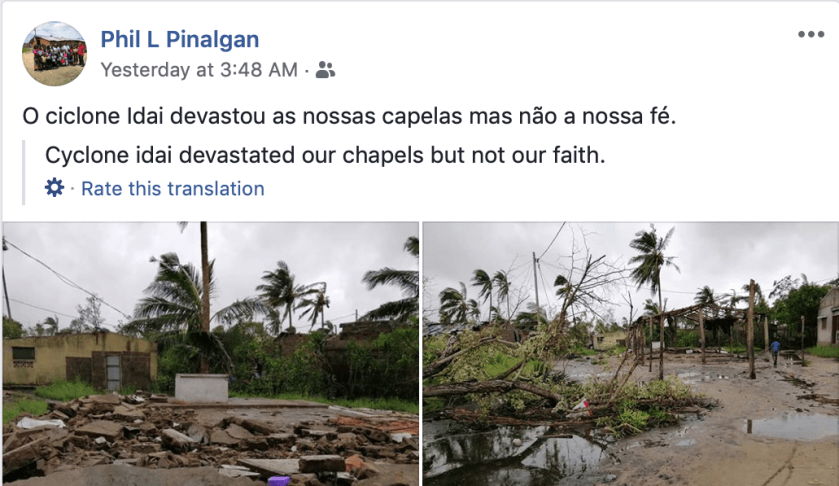The height and width of the screenshot is (486, 839).
Task: Click the wooden frame structure in right photo
Action: pos(700,325)
